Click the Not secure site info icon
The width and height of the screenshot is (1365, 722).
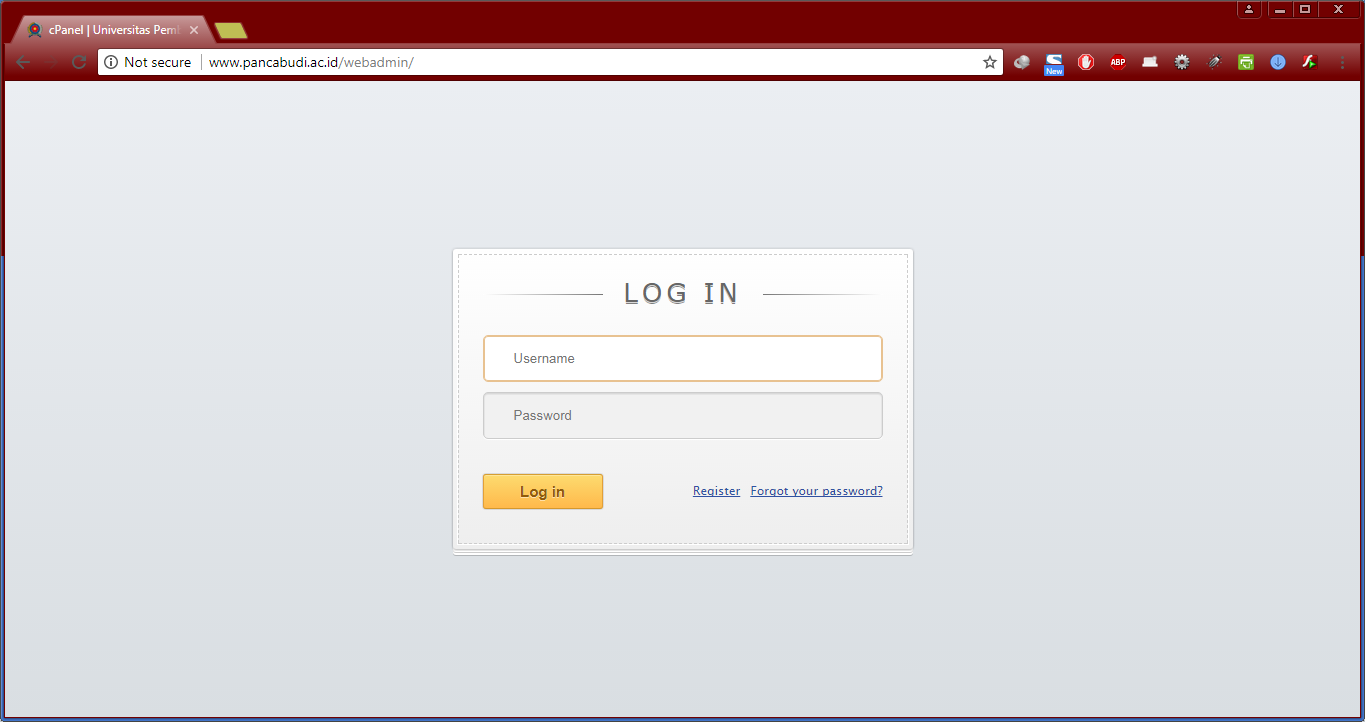111,62
